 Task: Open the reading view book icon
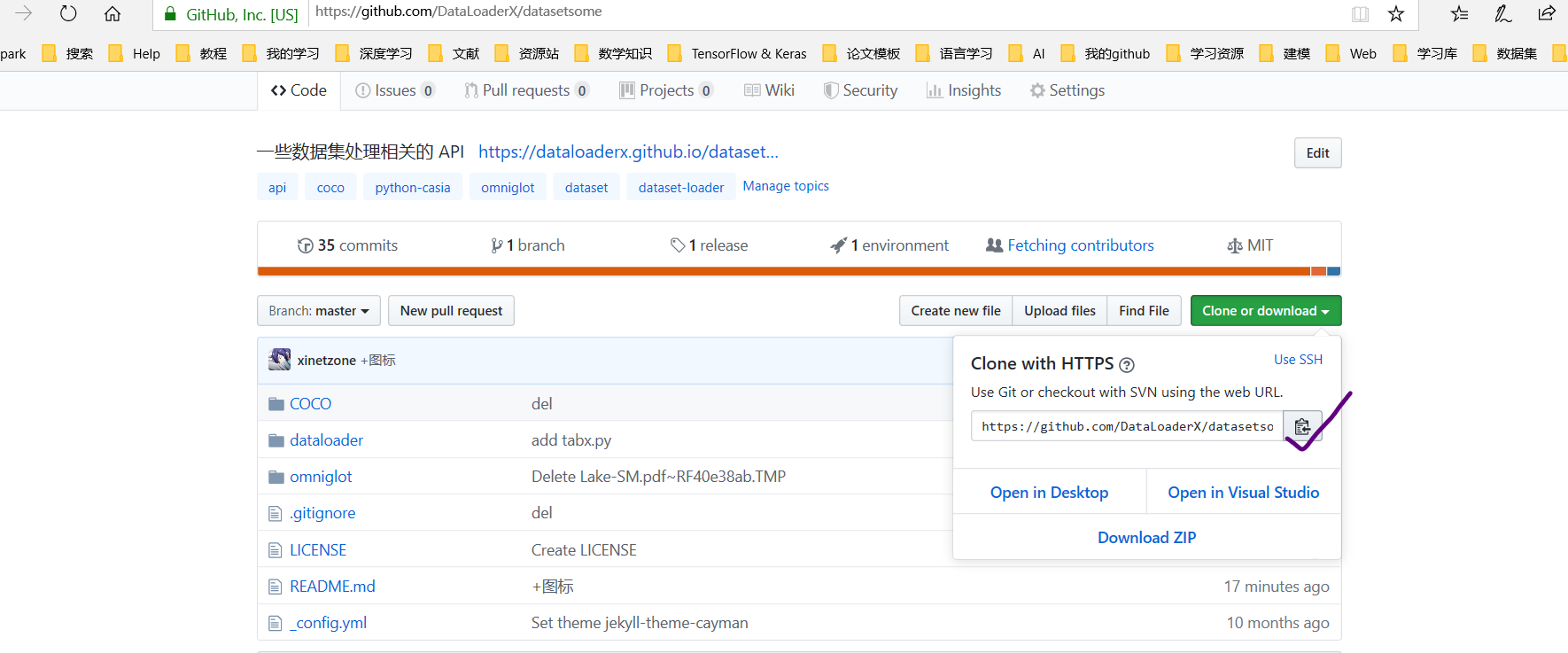pos(1361,13)
